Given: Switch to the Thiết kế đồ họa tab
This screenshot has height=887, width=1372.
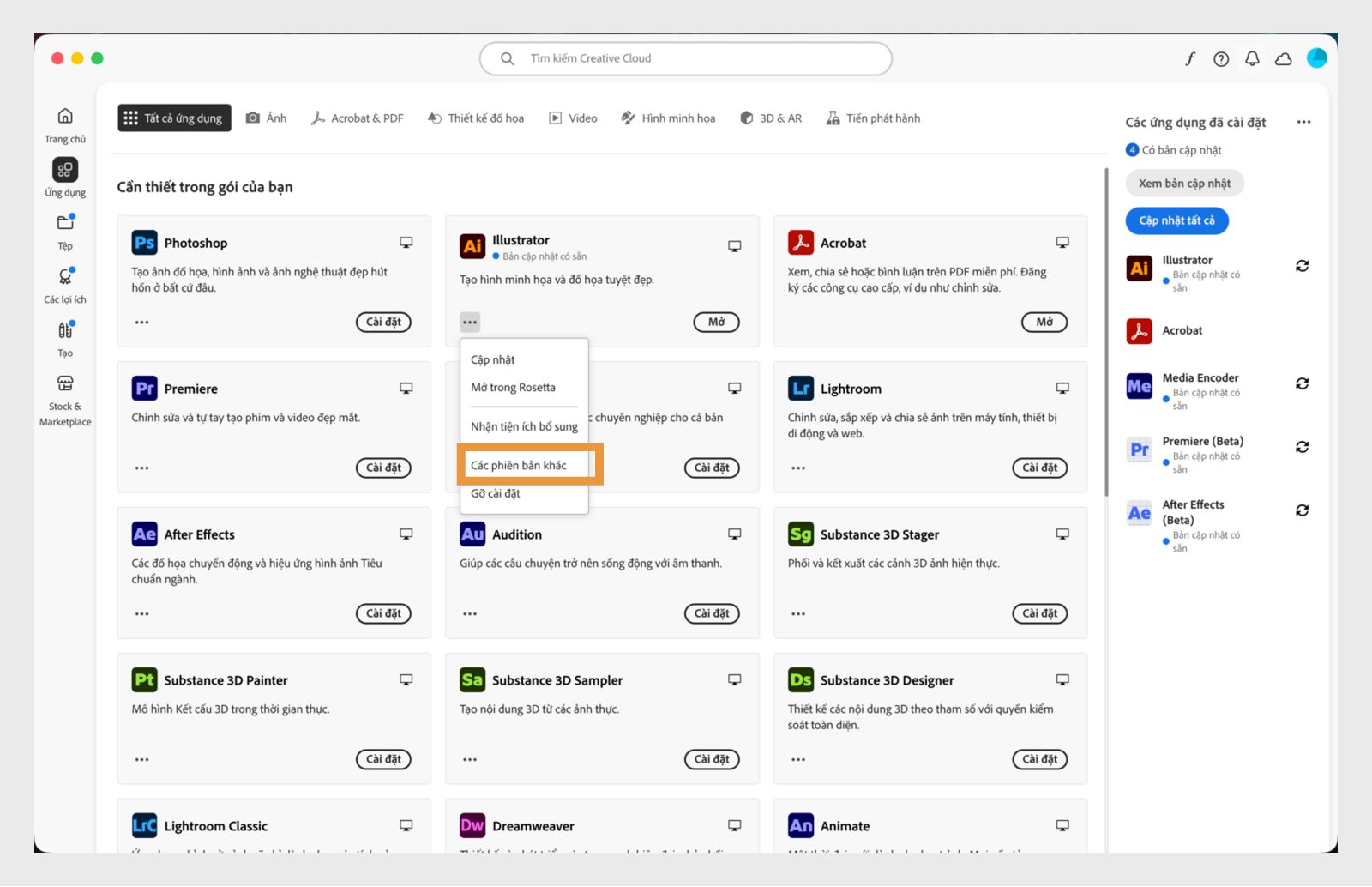Looking at the screenshot, I should pos(476,118).
